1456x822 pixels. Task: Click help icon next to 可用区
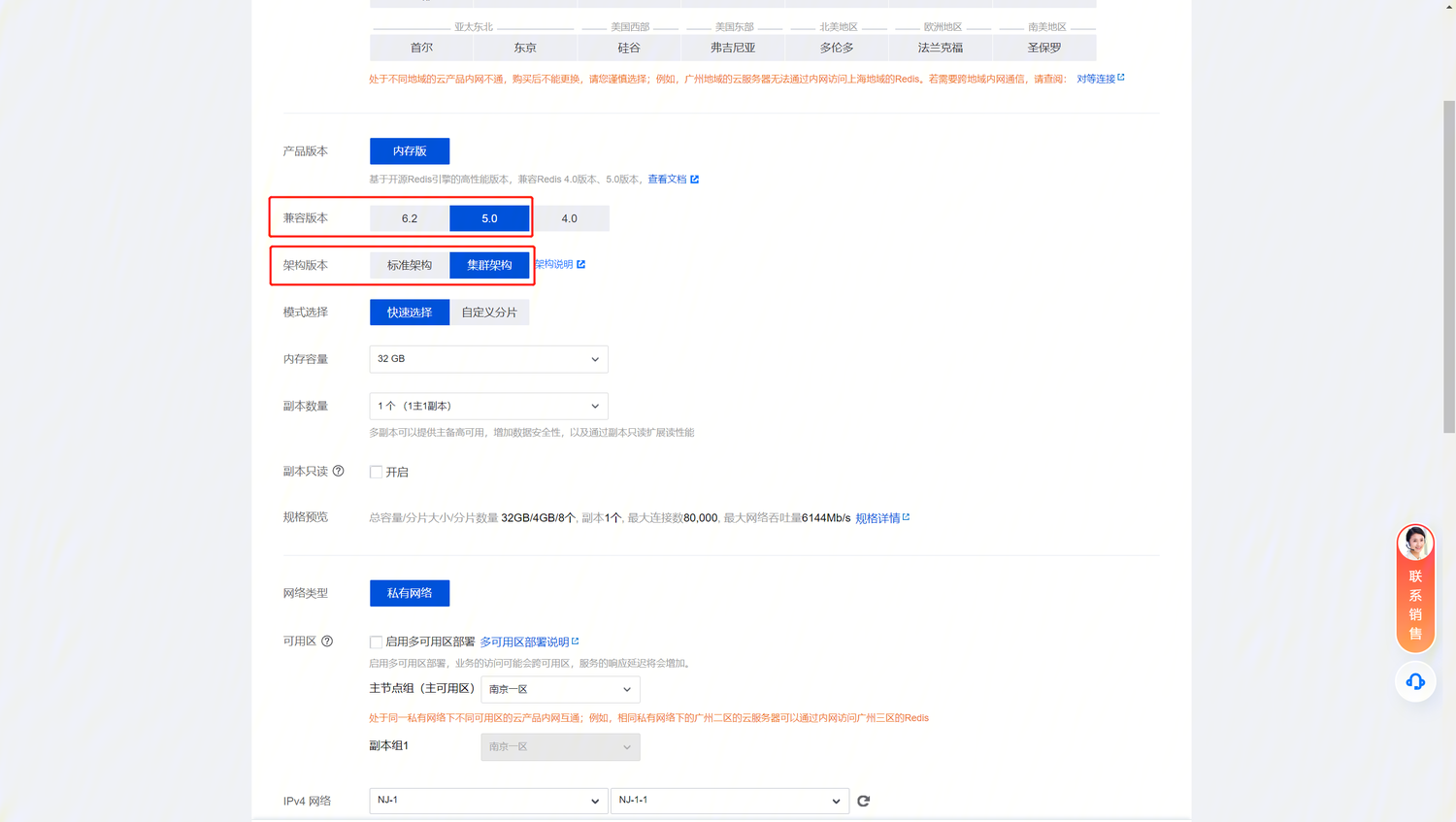(327, 641)
